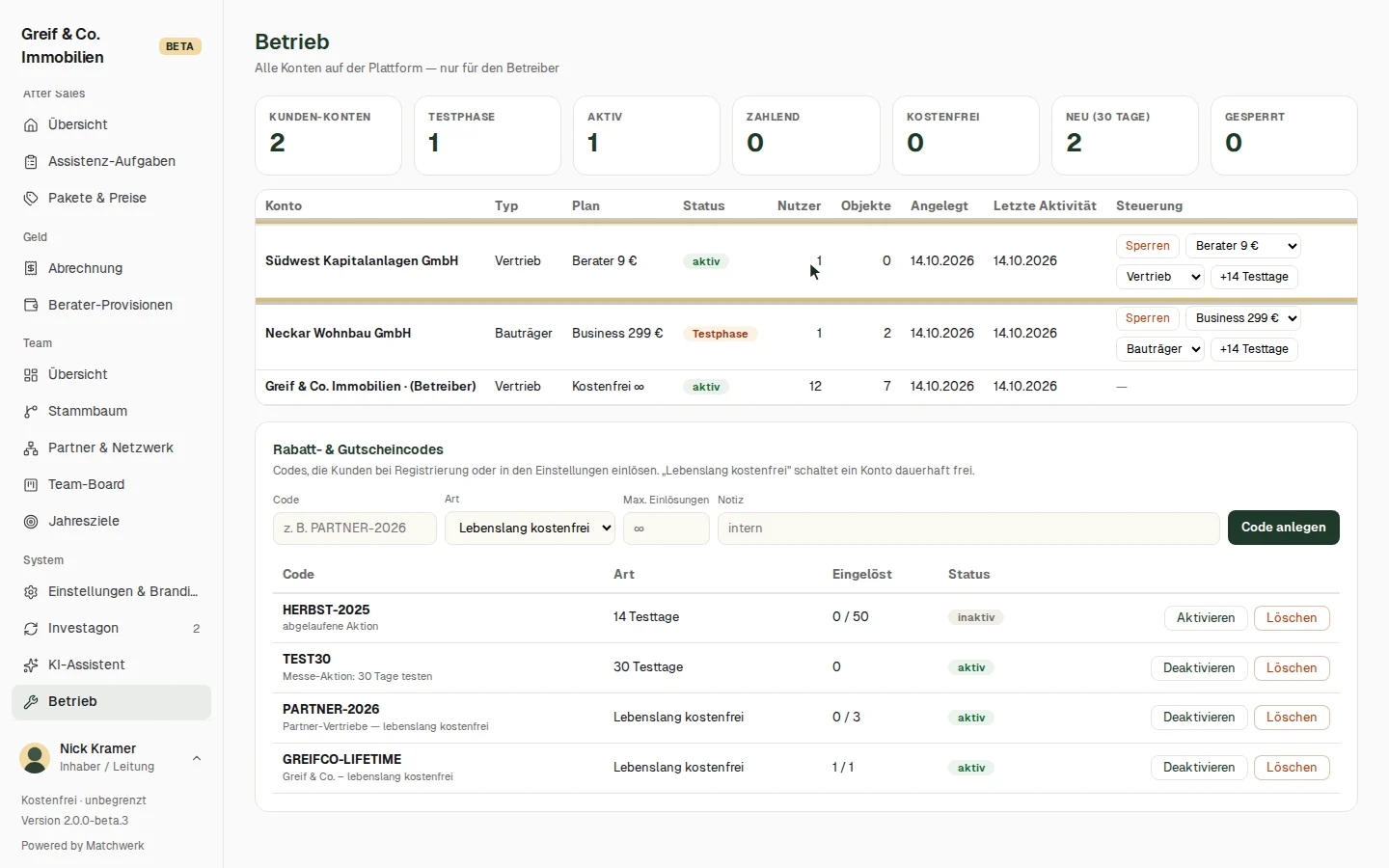Viewport: 1389px width, 868px height.
Task: Click the Max. Einlösungen input field
Action: coord(667,529)
